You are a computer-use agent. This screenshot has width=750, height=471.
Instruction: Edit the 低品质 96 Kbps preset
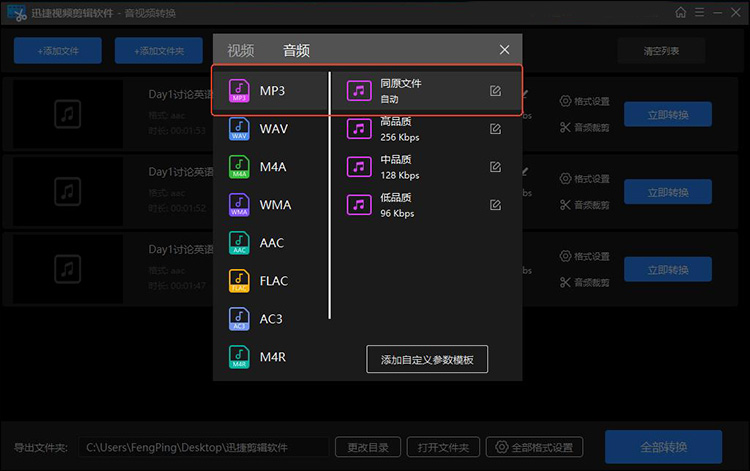click(495, 205)
